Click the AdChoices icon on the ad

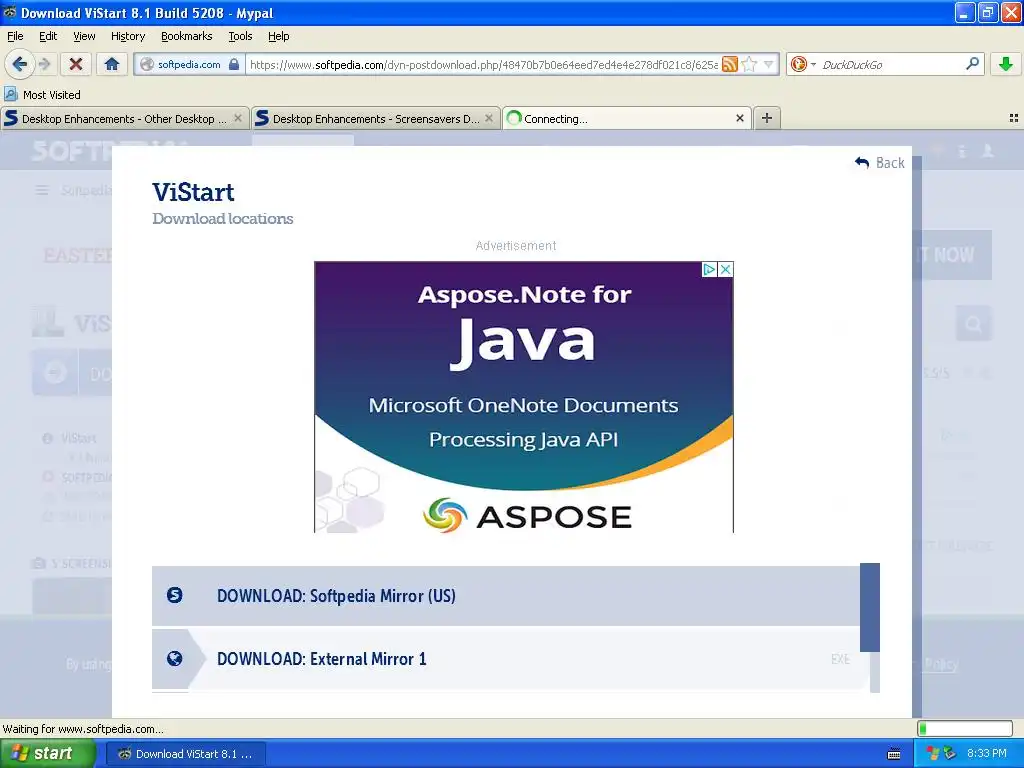coord(709,269)
